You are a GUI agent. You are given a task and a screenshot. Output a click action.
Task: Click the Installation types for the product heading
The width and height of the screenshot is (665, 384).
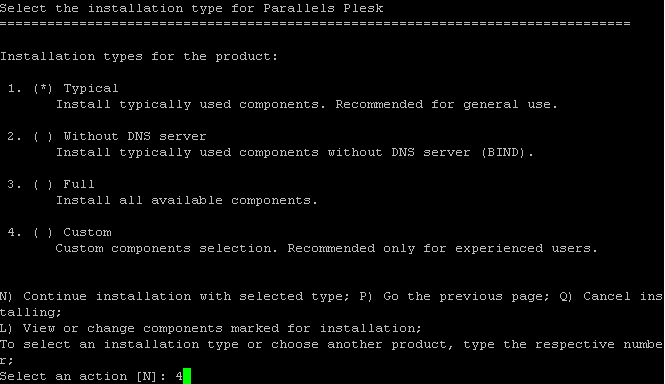pyautogui.click(x=139, y=56)
